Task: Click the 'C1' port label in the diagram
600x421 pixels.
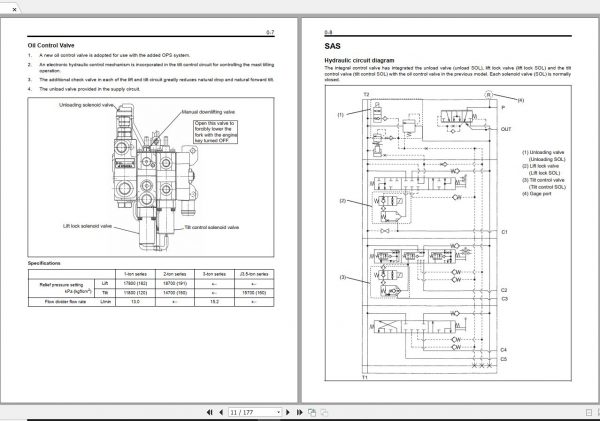Action: pos(504,232)
